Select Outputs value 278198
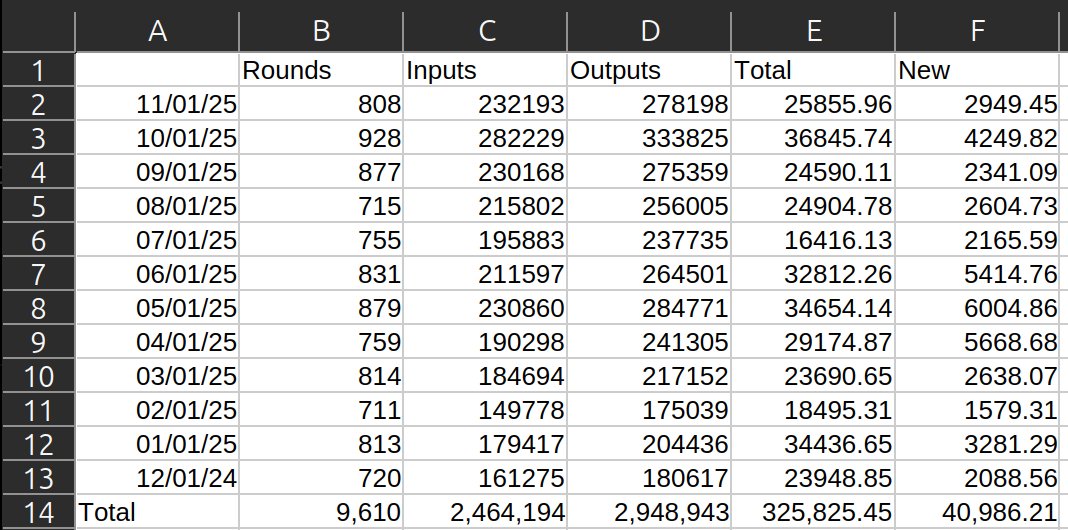This screenshot has width=1068, height=530. [649, 104]
